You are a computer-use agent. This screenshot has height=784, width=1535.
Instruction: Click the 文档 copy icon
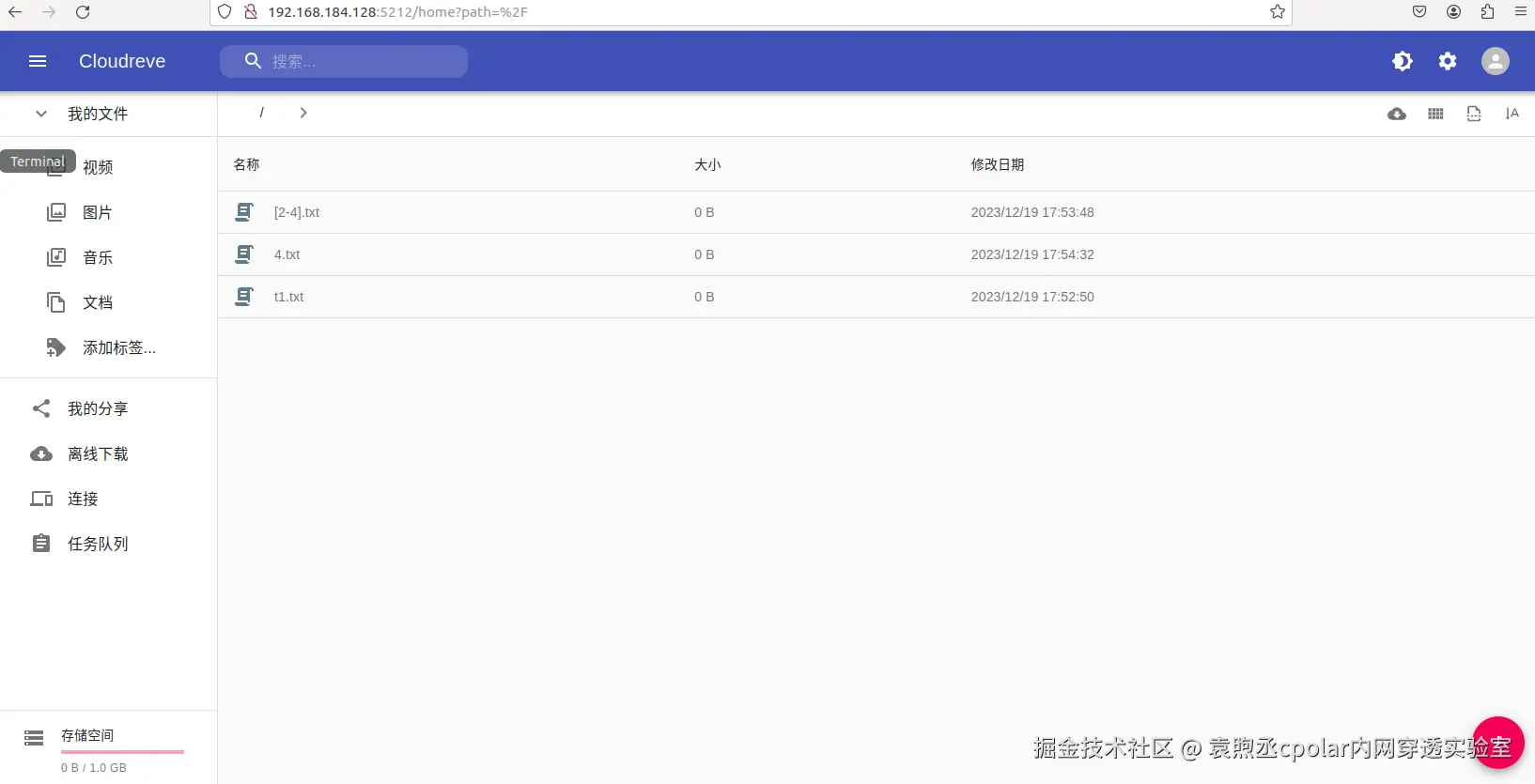[56, 302]
